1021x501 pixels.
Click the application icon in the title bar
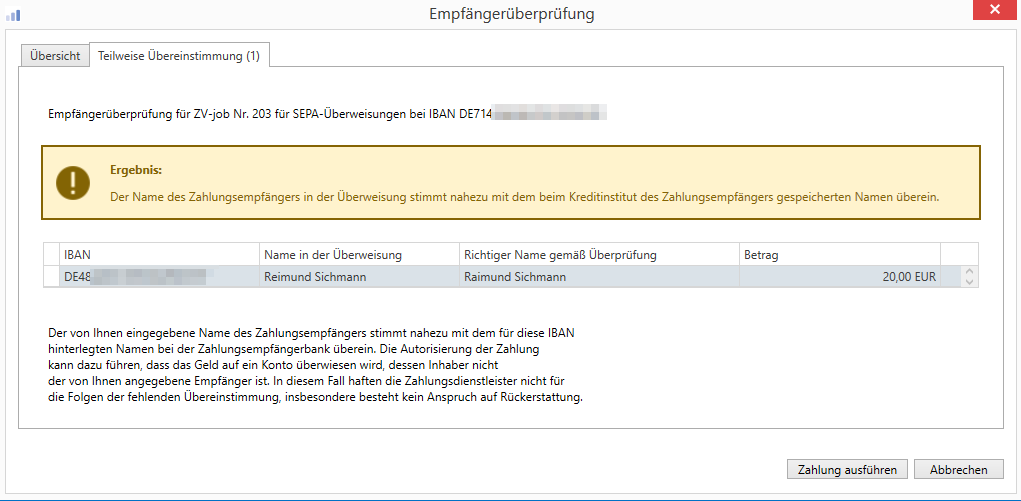point(14,14)
